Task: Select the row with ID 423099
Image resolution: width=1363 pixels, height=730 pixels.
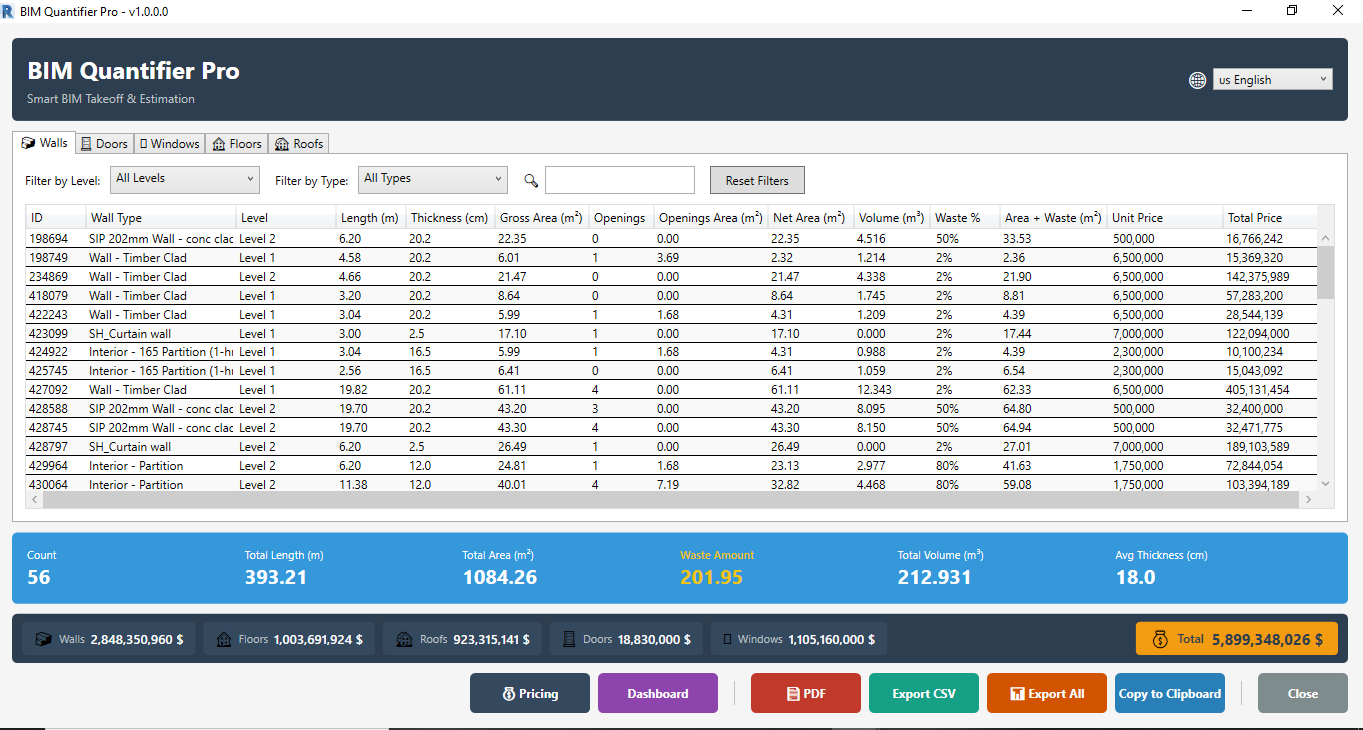Action: click(672, 333)
